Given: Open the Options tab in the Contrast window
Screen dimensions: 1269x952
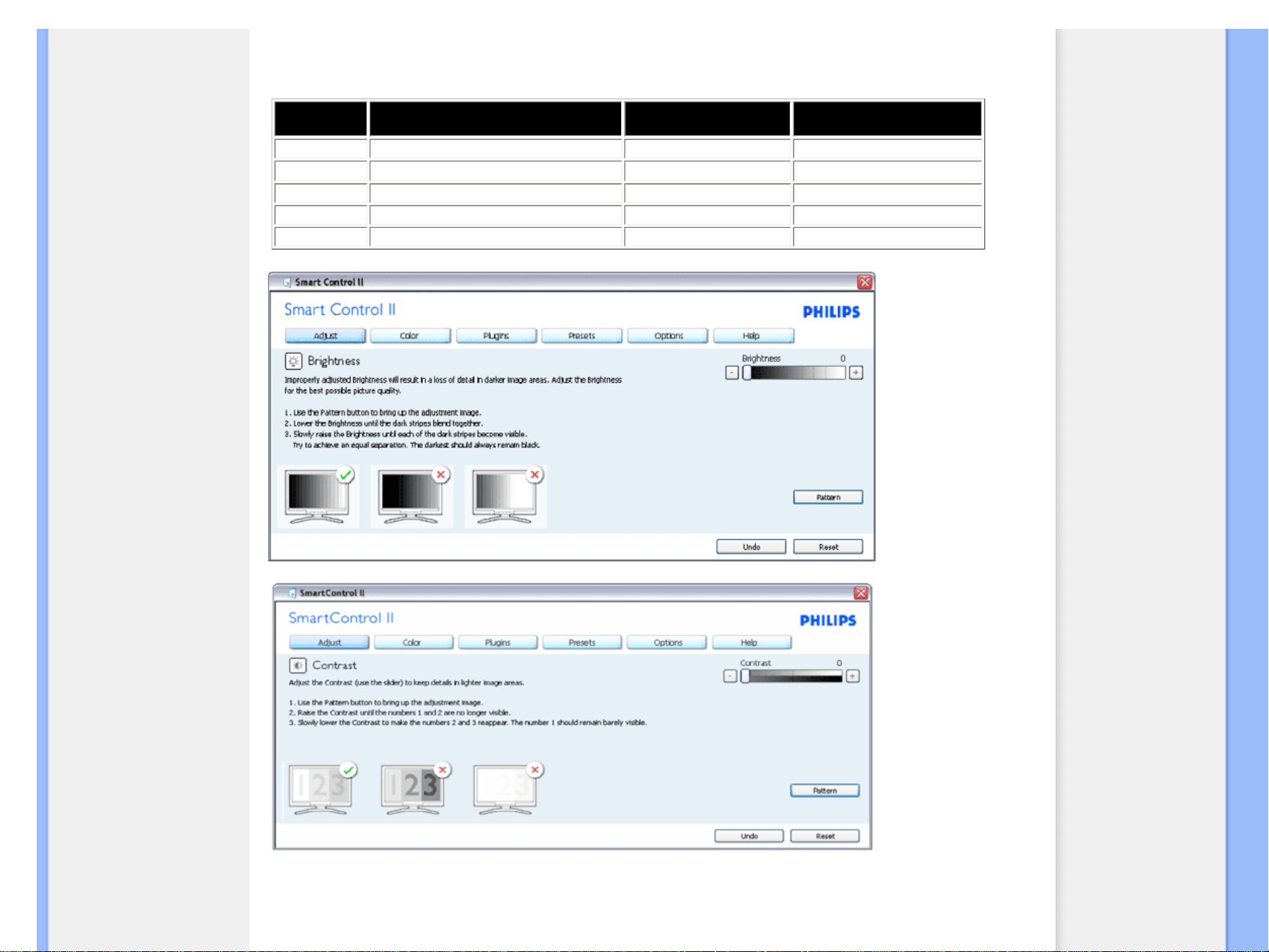Looking at the screenshot, I should click(x=667, y=642).
